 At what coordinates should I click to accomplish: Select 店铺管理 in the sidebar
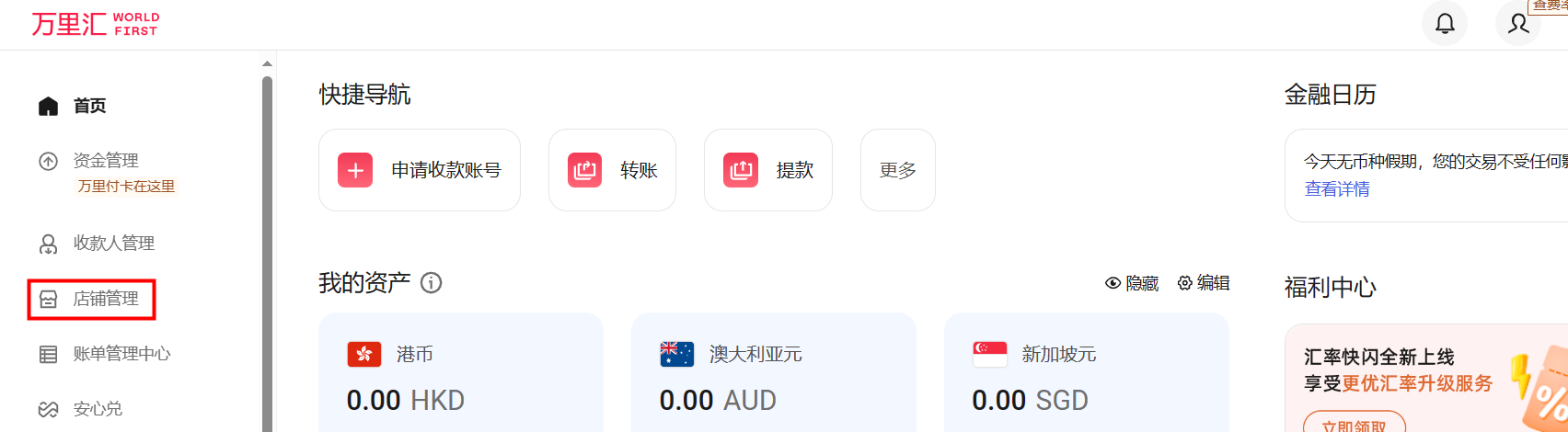(x=106, y=299)
